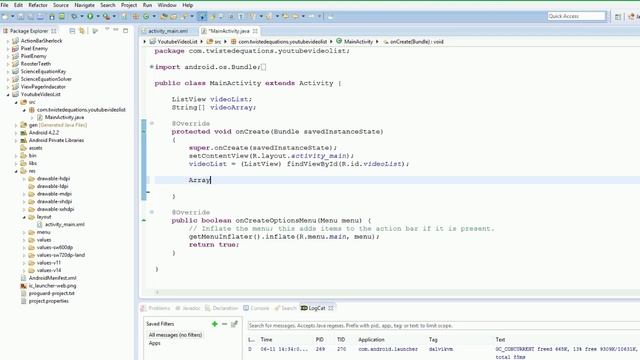Open the Android Virtual Device Manager icon
This screenshot has height=360, width=640.
pos(62,16)
